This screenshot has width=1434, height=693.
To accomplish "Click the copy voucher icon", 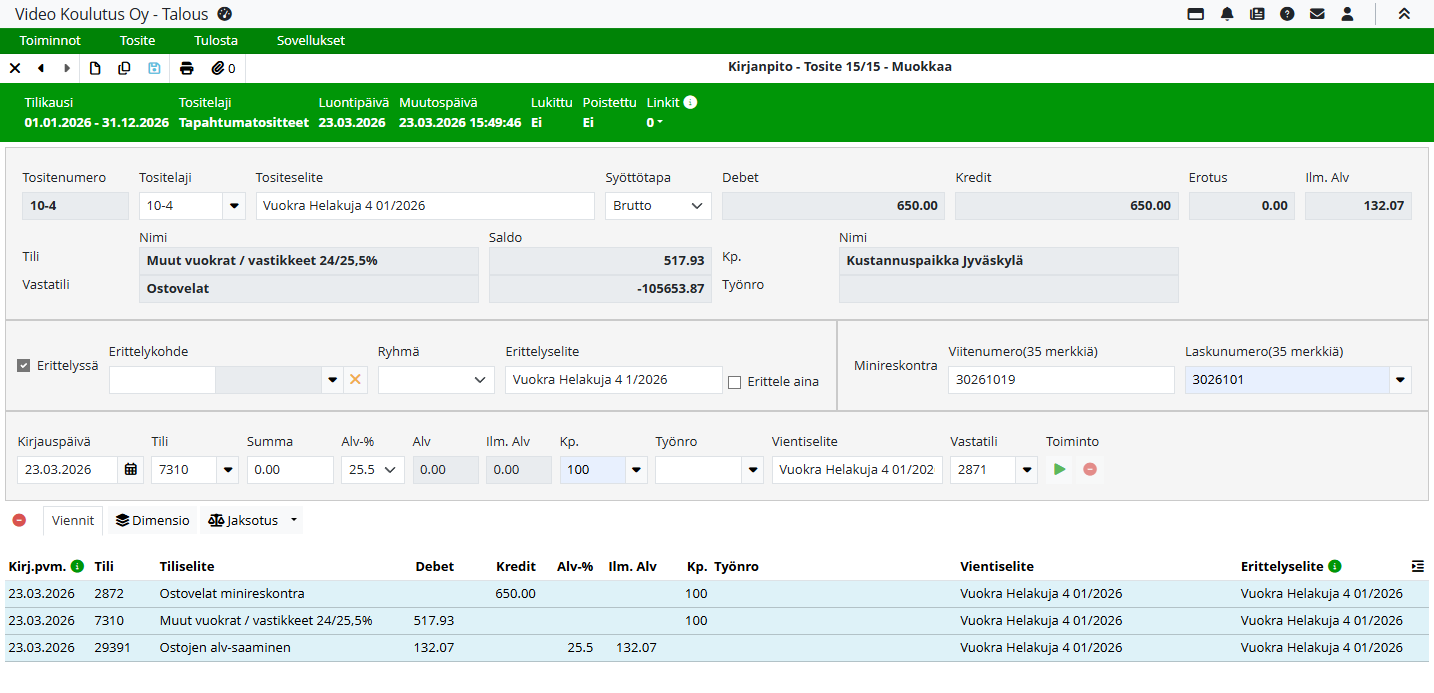I will [124, 69].
